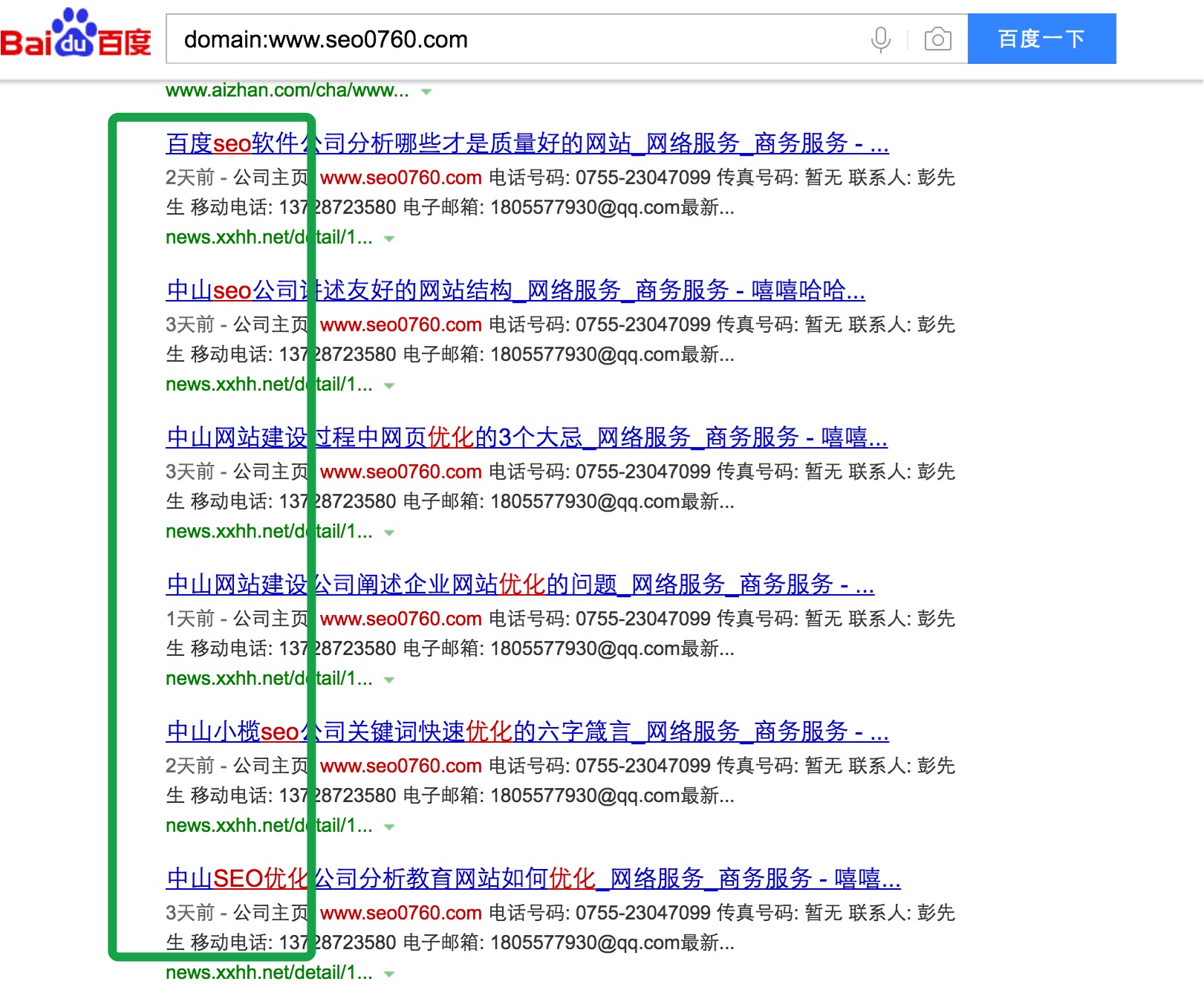
Task: Click red www.seo0760.com text in 3个大忌 snippet
Action: click(x=401, y=472)
